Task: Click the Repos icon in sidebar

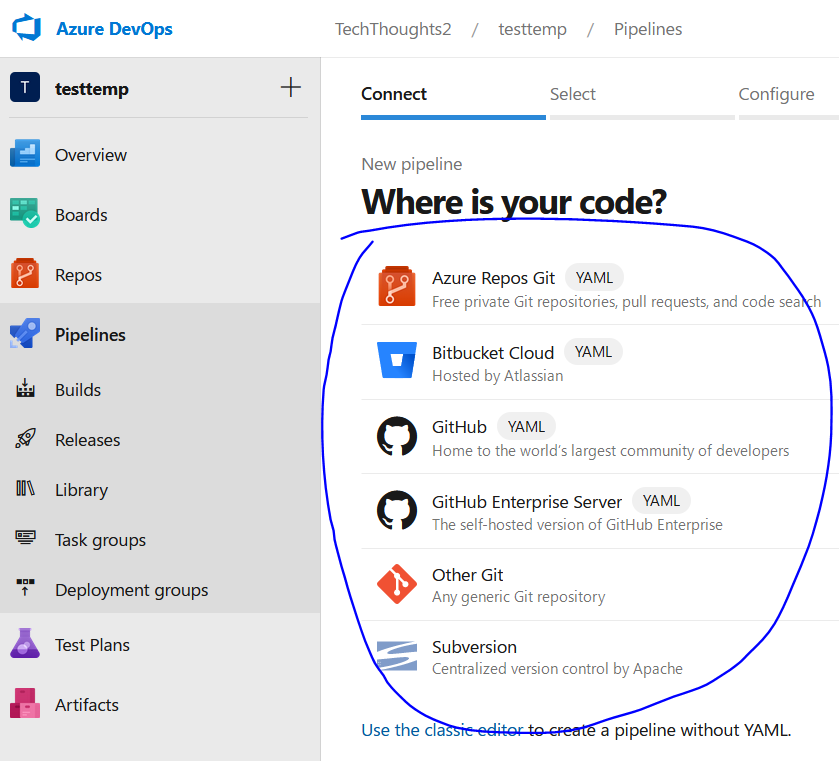Action: pyautogui.click(x=25, y=273)
